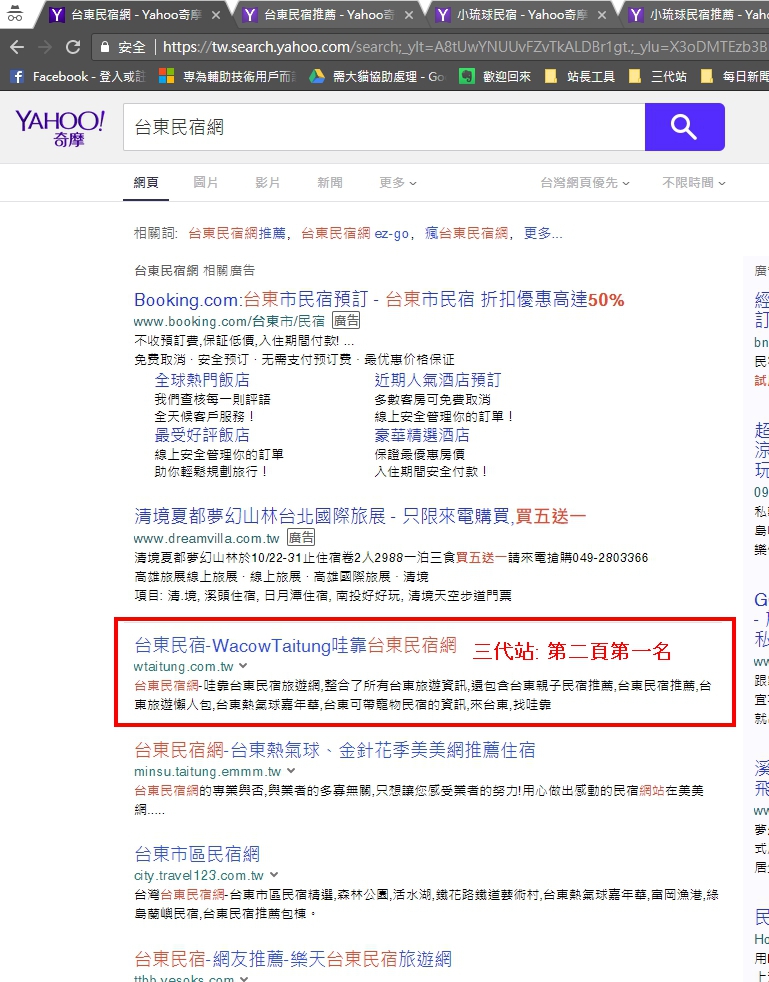This screenshot has height=982, width=769.
Task: Expand arrow next to minsu.taitung.emmm.tw
Action: (x=291, y=771)
